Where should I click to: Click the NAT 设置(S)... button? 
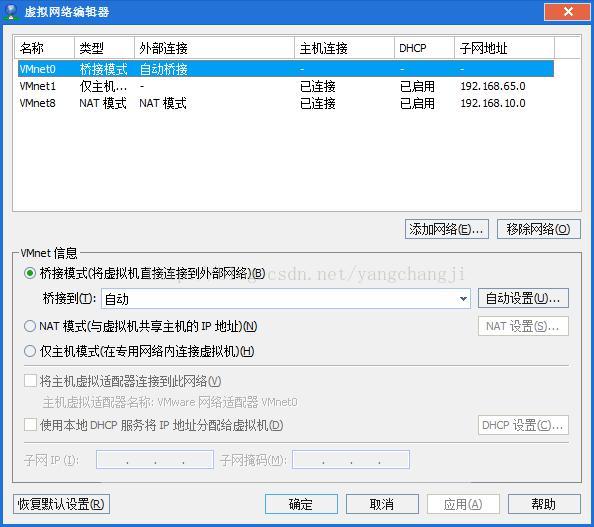tap(523, 326)
